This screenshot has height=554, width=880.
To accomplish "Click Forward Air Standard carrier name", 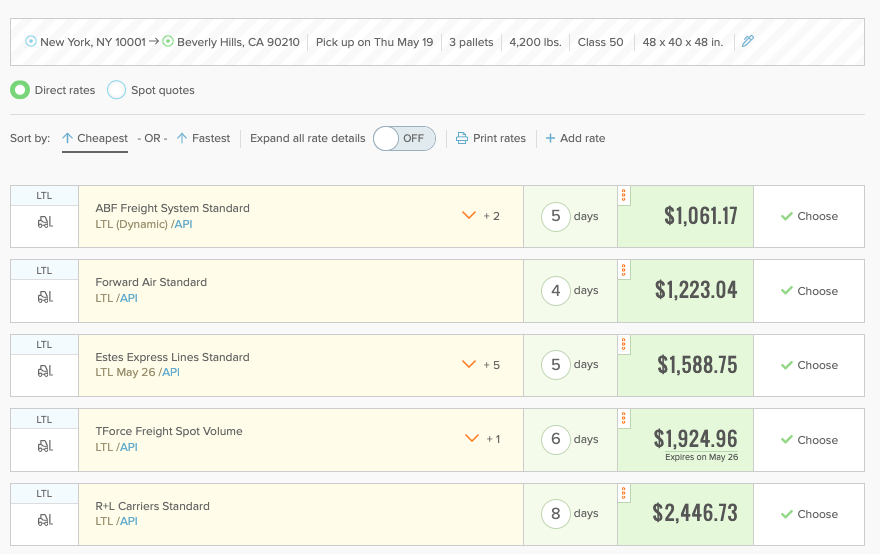I will tap(151, 282).
